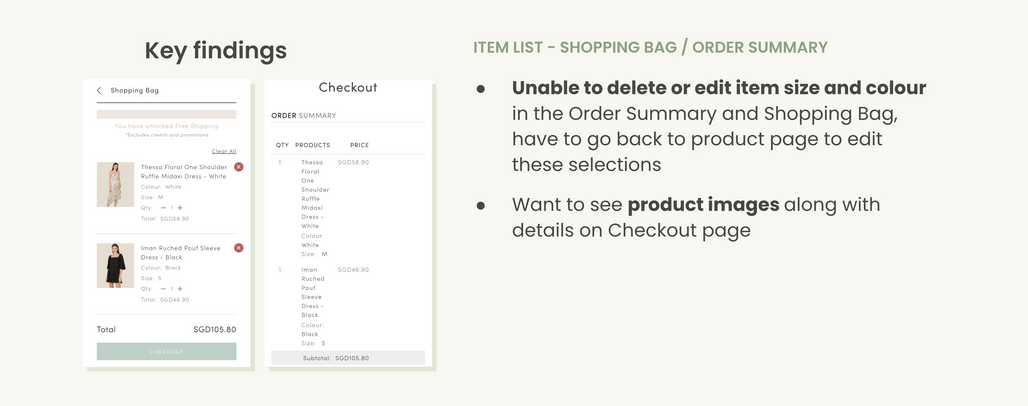Image resolution: width=1028 pixels, height=406 pixels.
Task: Decrease quantity of Thessa Floral dress
Action: coord(162,208)
